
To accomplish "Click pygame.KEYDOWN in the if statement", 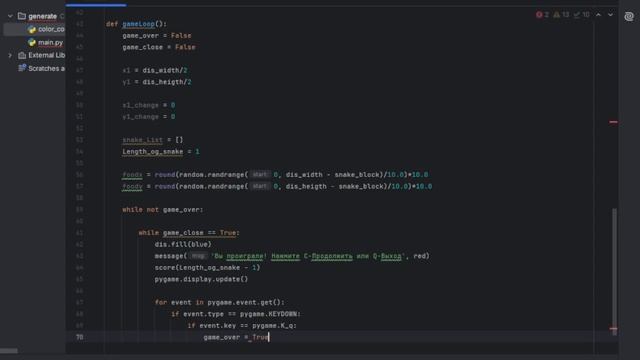I will (269, 314).
